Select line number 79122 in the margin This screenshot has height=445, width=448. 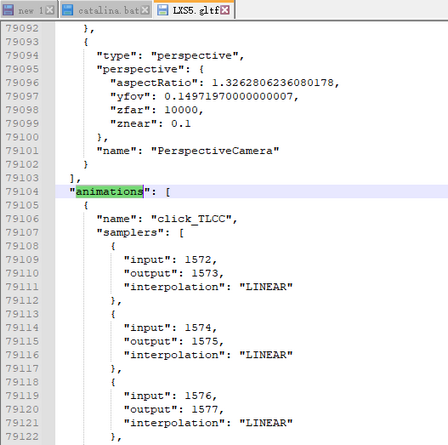click(22, 437)
